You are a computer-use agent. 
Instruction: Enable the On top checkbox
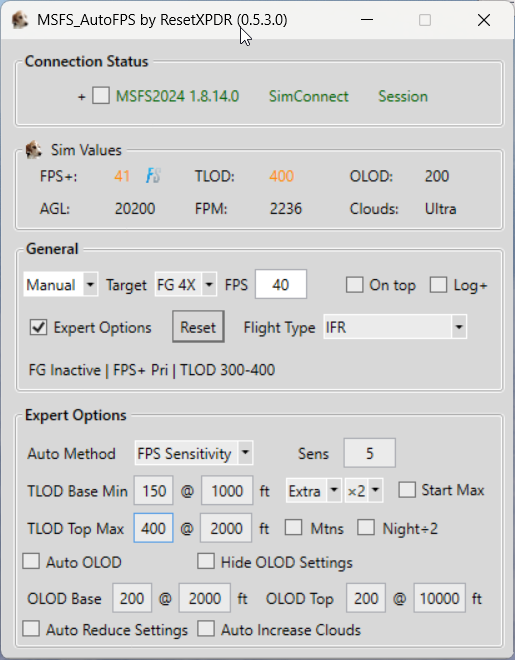pos(354,285)
